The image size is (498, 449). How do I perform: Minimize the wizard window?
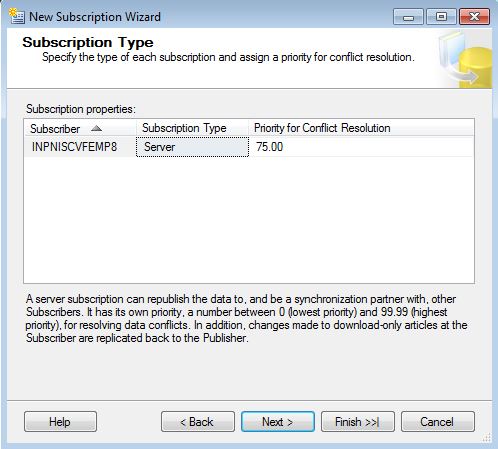tap(408, 17)
